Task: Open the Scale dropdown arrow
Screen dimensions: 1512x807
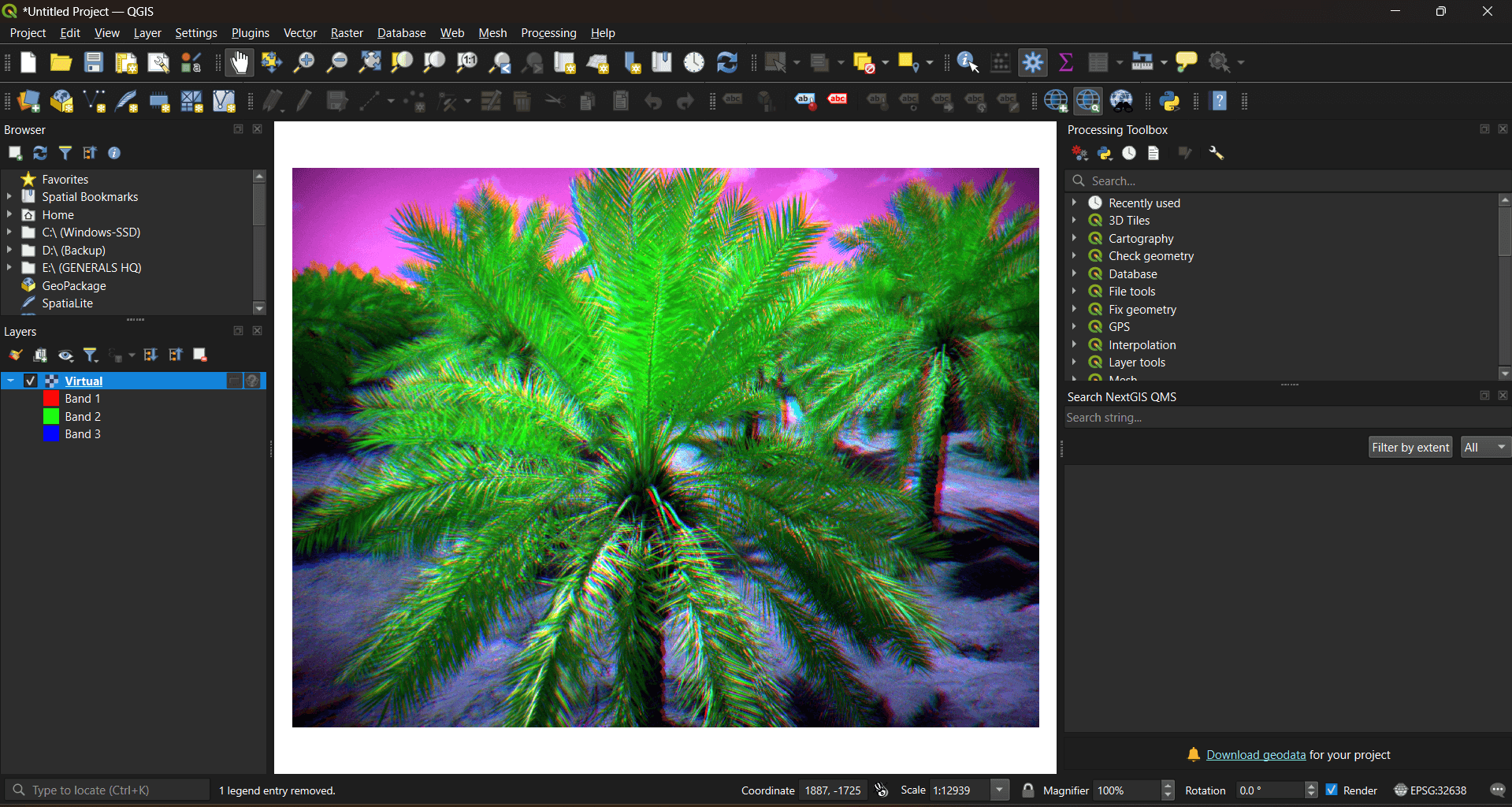Action: coord(1000,790)
